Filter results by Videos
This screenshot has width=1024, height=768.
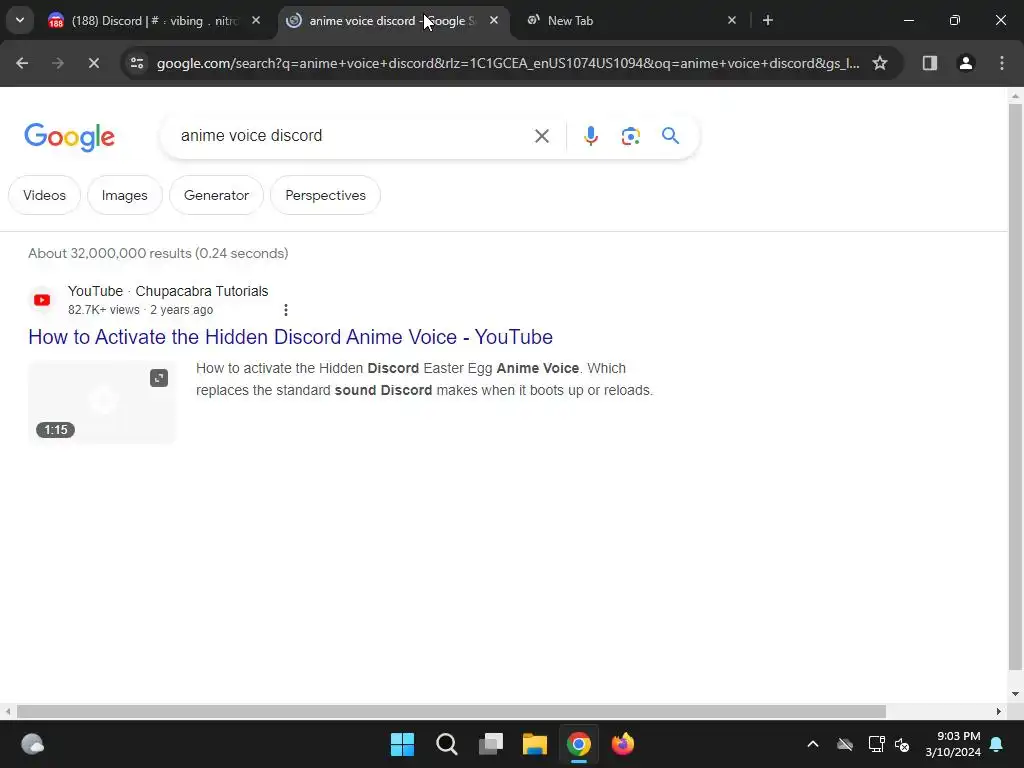[44, 195]
